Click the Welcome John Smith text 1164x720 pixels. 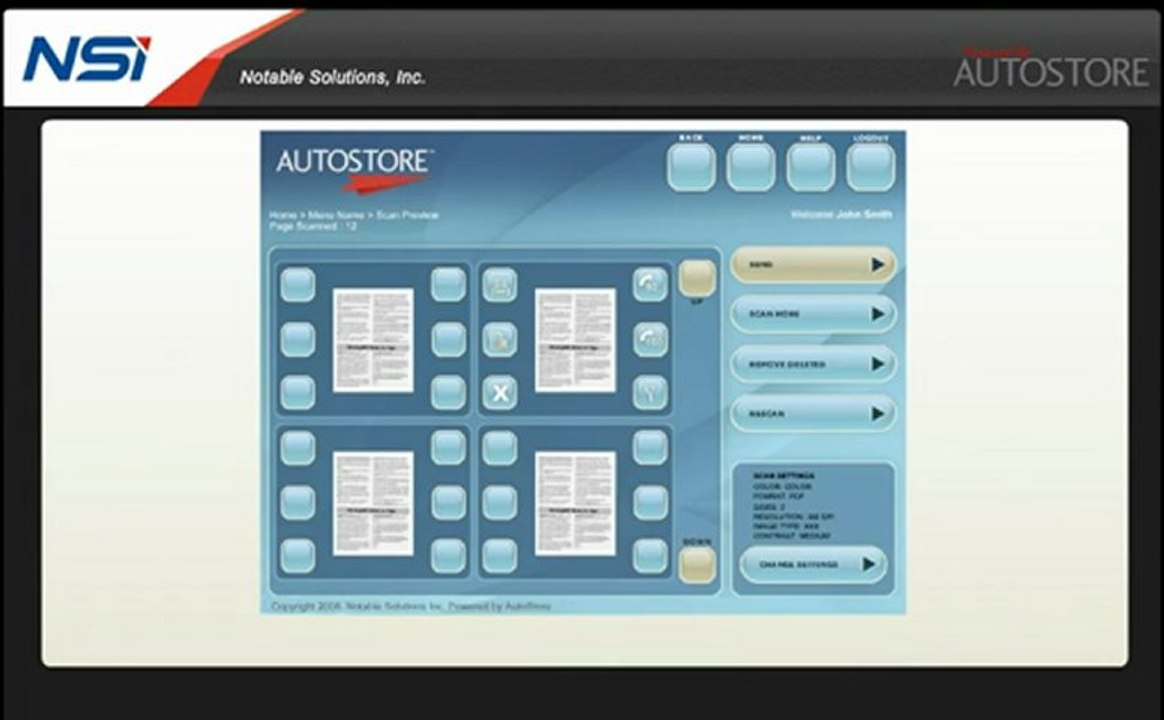tap(842, 215)
